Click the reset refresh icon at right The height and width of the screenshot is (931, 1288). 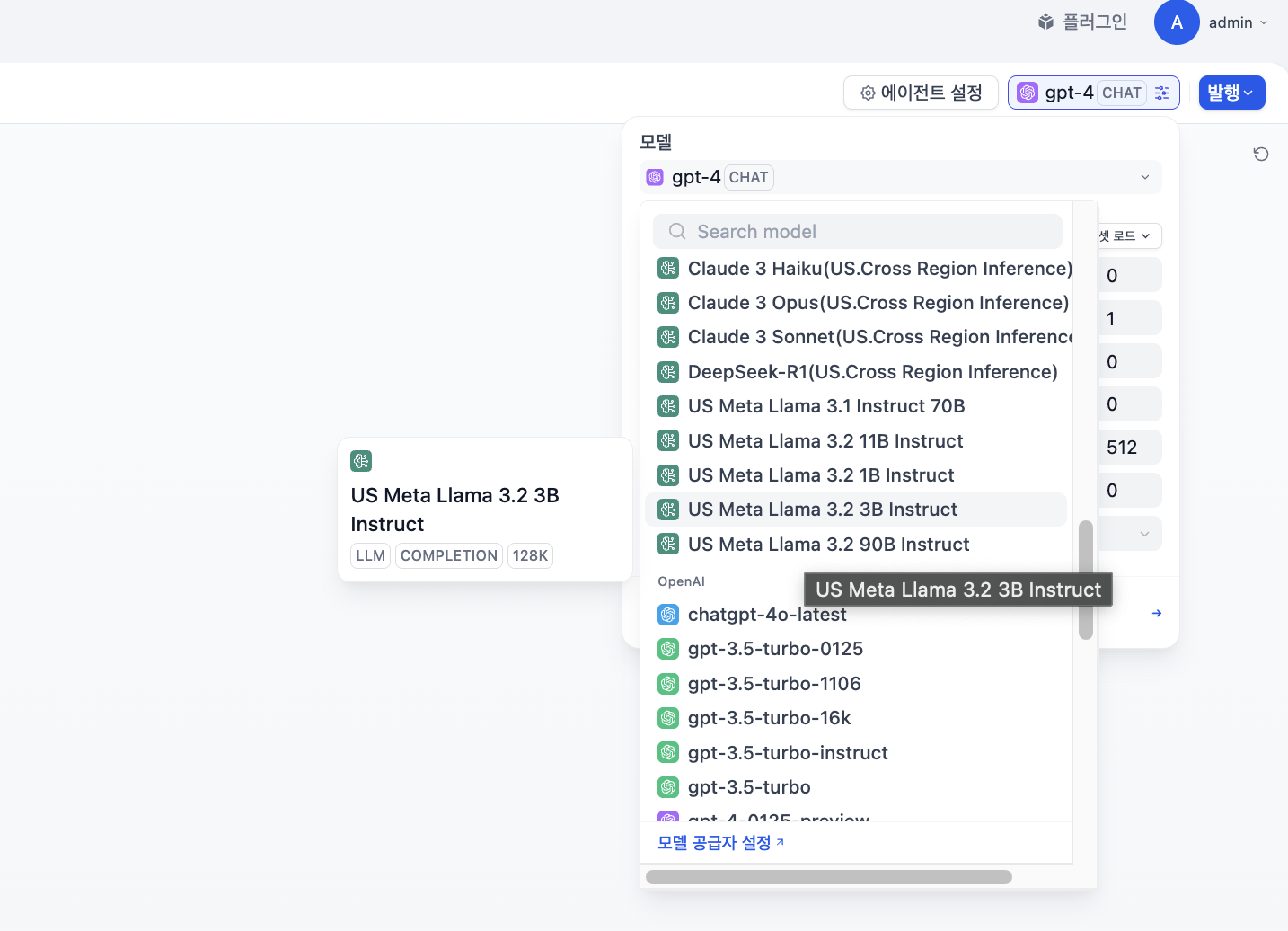tap(1261, 155)
